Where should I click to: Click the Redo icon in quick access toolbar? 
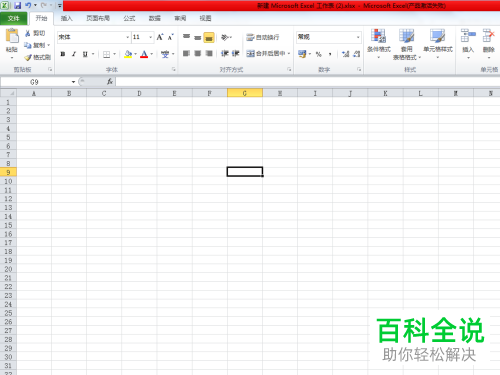44,5
